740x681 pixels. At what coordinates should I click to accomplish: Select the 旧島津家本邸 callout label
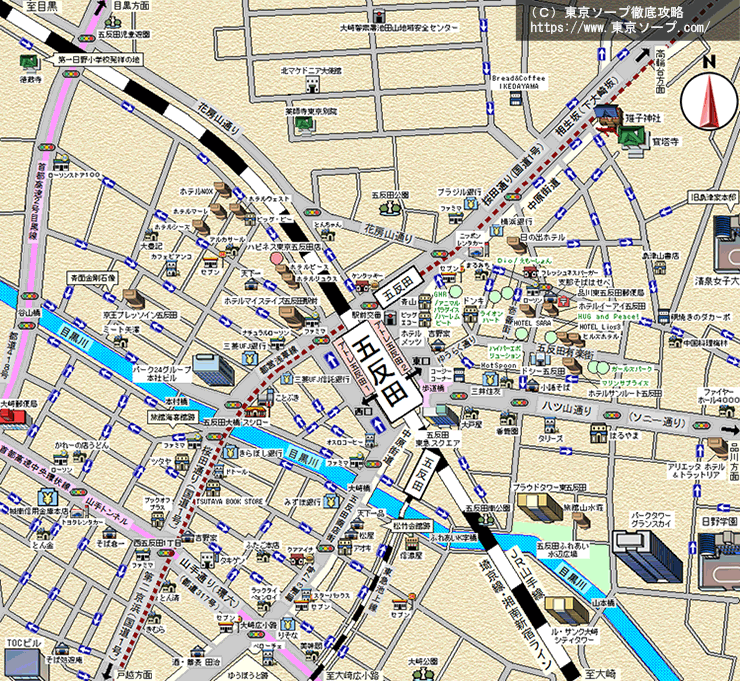(713, 197)
